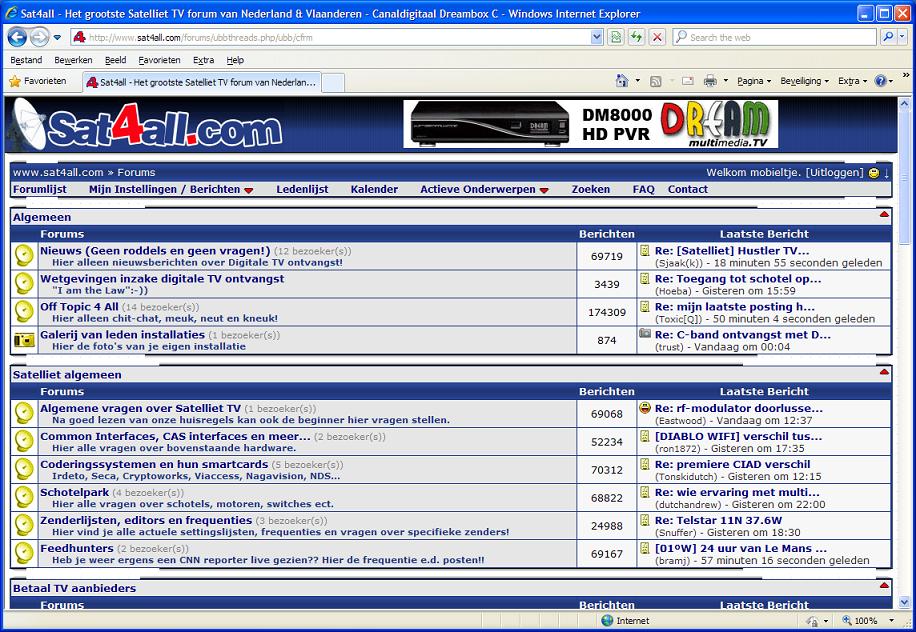Image resolution: width=916 pixels, height=632 pixels.
Task: Click the clock icon beside Feedhunters forum
Action: tap(24, 554)
